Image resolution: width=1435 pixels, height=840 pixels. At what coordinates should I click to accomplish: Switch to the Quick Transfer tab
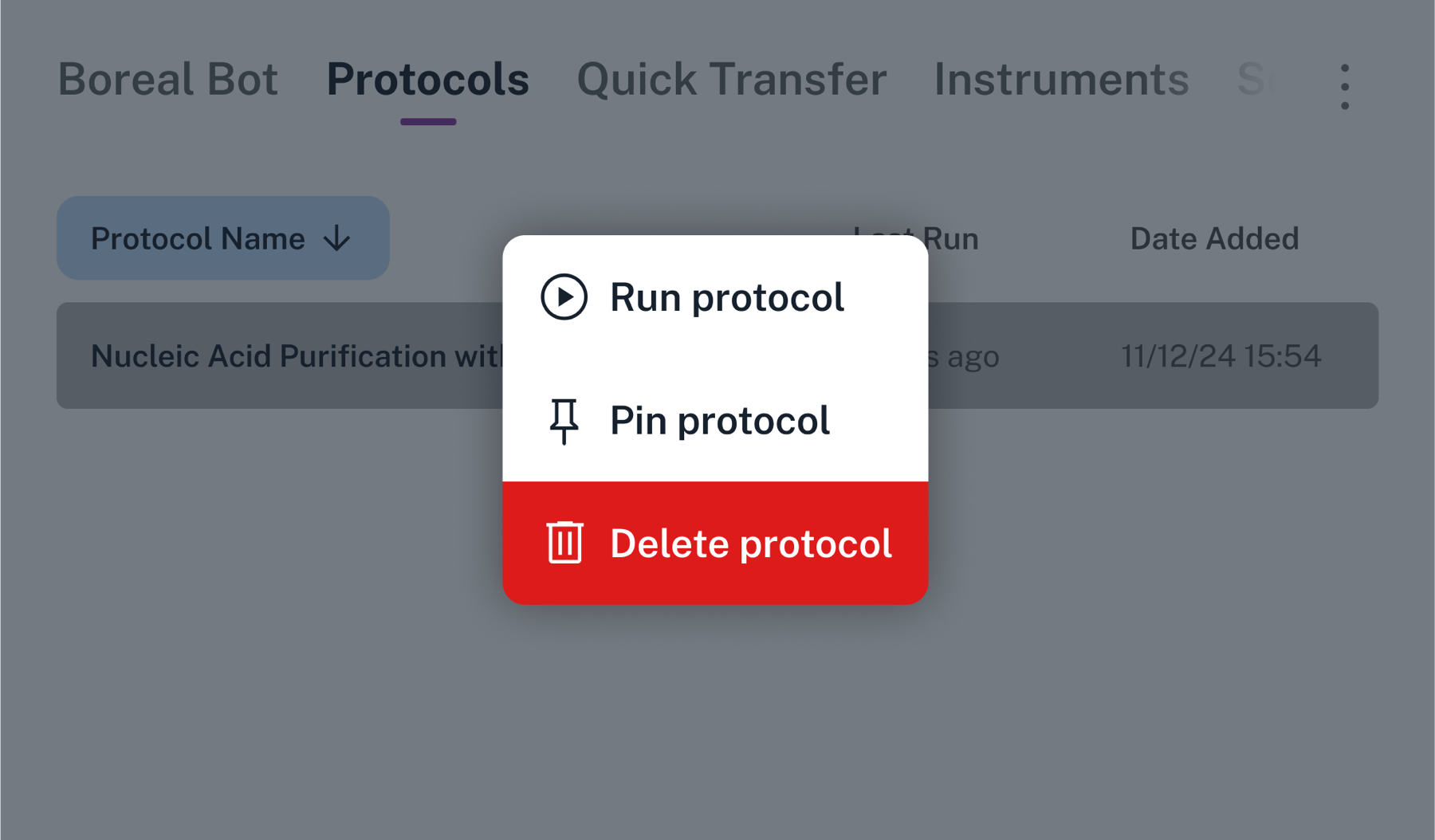(x=731, y=80)
